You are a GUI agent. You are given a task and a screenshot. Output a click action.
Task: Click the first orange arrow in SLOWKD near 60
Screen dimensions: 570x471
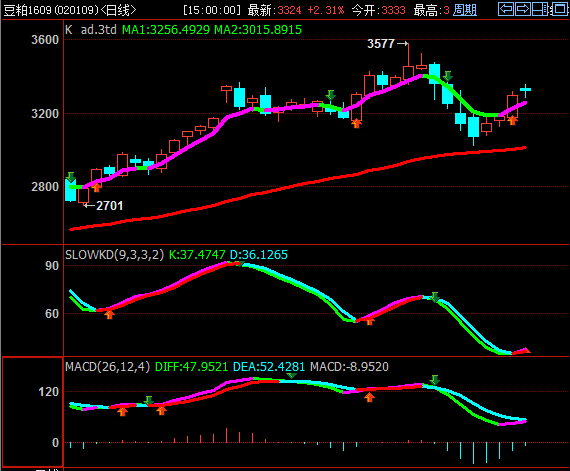click(109, 314)
